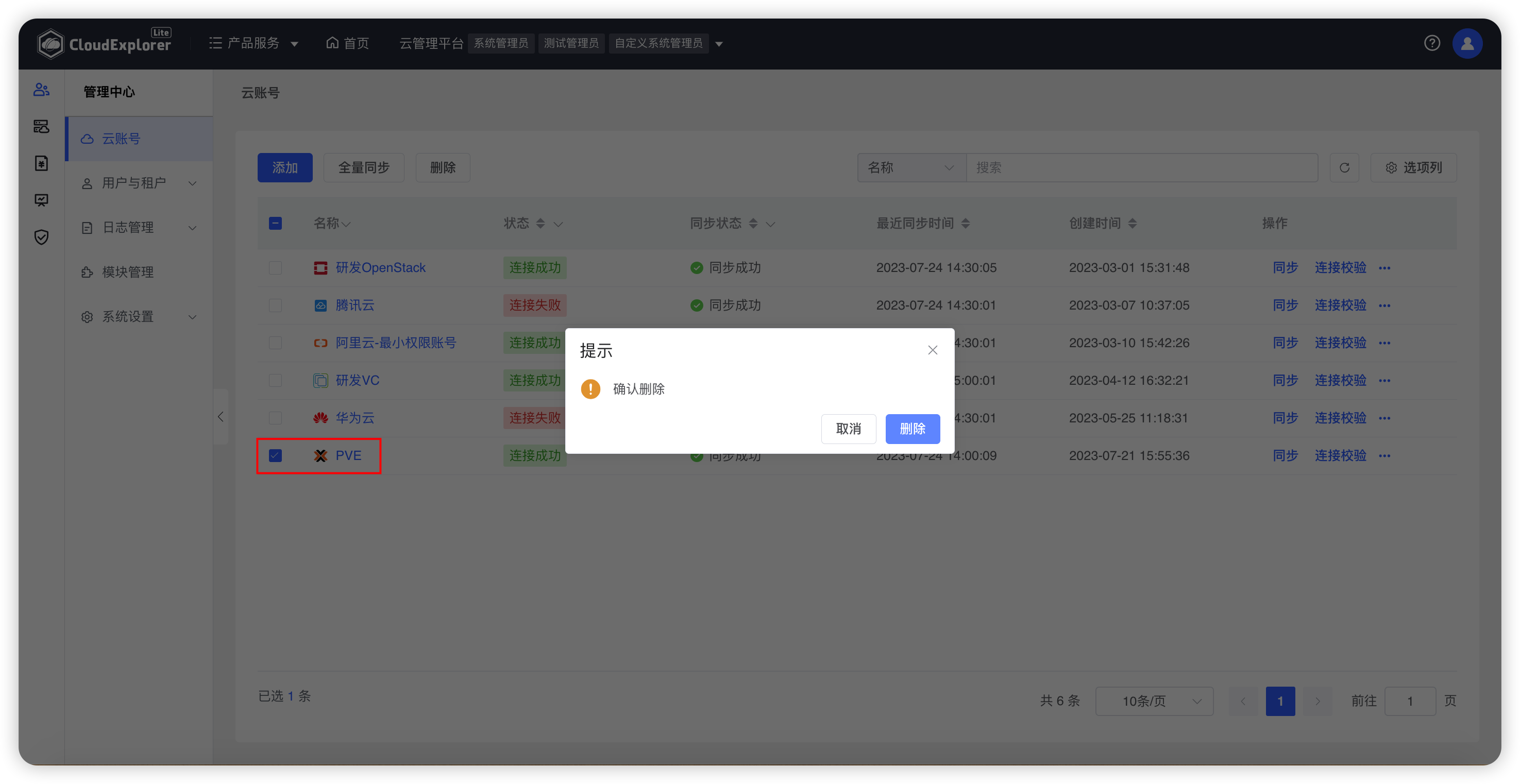This screenshot has height=784, width=1520.
Task: Click the 全量同步 button
Action: click(x=363, y=167)
